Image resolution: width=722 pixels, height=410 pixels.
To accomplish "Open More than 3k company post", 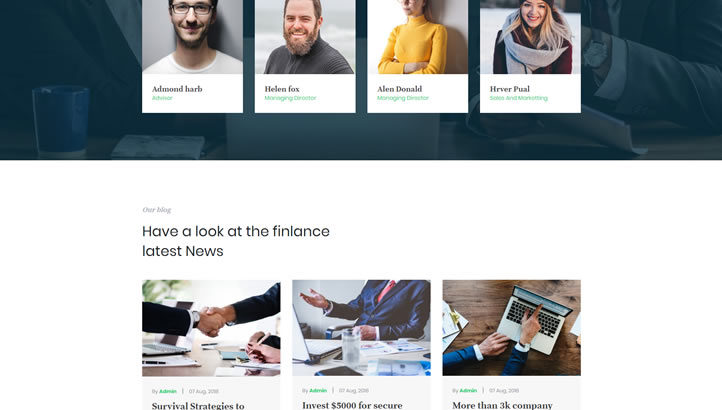I will click(x=502, y=405).
